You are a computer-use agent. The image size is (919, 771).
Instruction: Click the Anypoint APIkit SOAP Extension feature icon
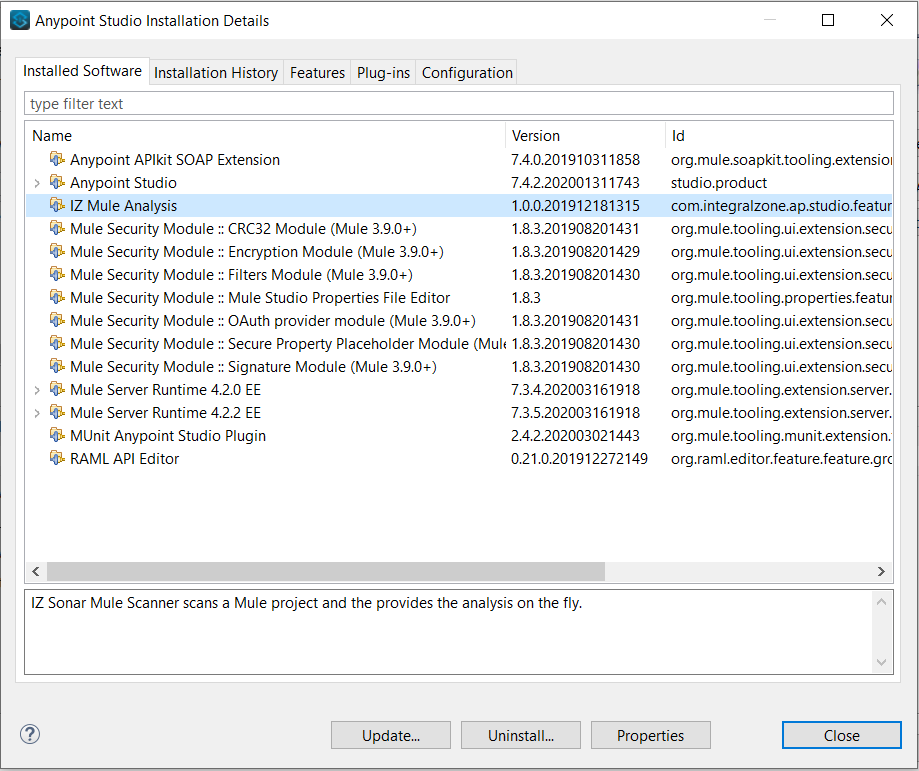(x=57, y=159)
